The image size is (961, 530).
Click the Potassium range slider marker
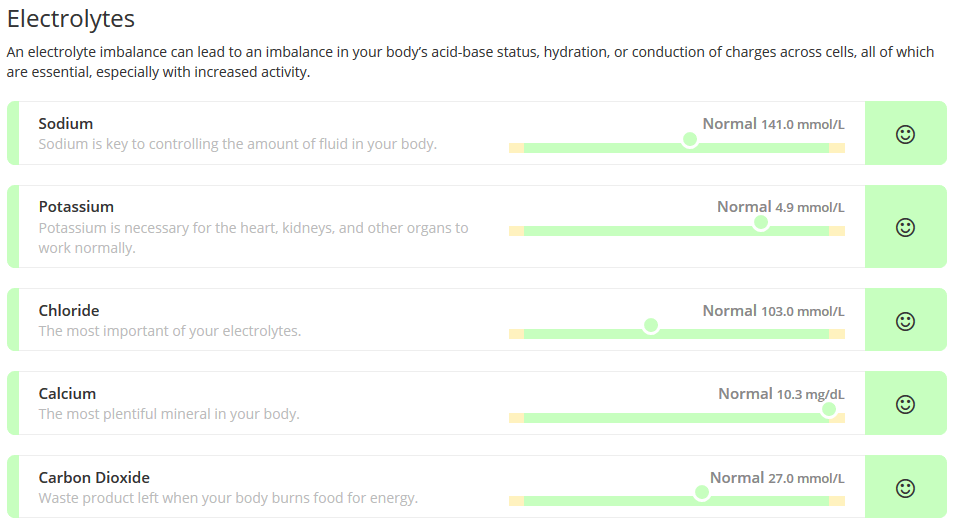click(760, 223)
